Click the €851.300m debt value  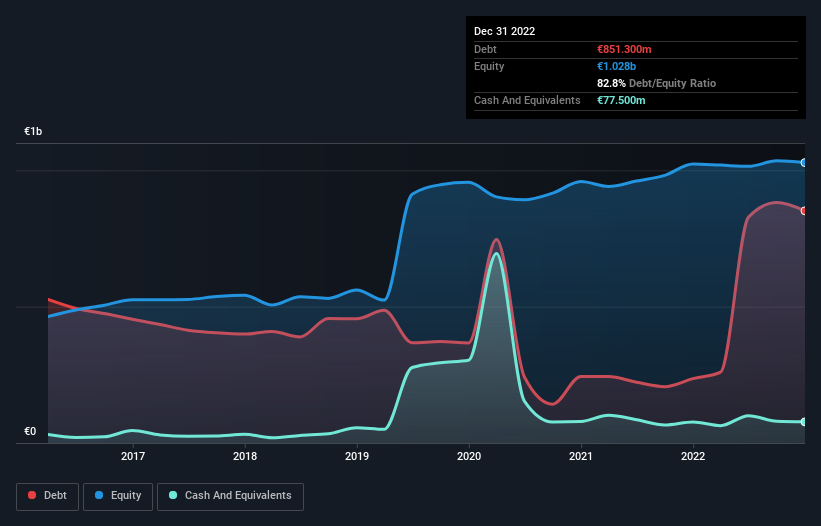(624, 49)
